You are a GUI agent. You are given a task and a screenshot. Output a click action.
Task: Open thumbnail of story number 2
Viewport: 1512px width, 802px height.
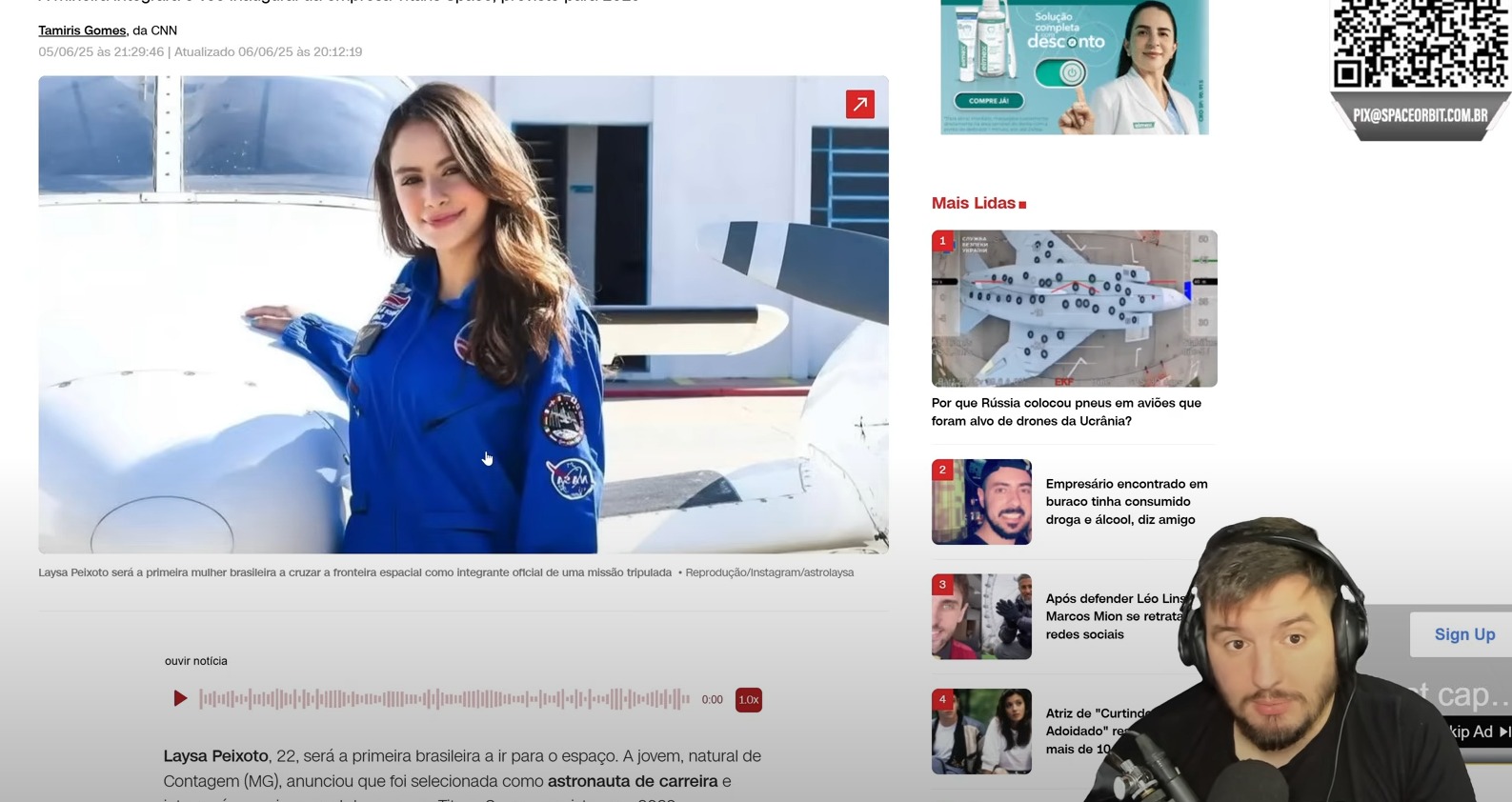point(981,502)
